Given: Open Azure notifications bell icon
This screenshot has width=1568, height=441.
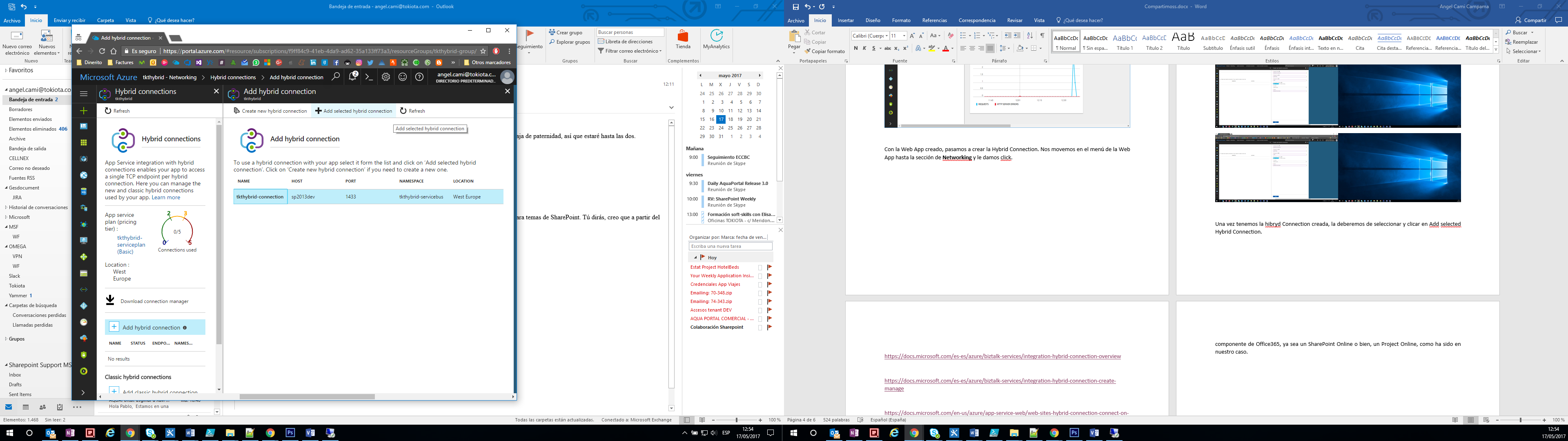Looking at the screenshot, I should pyautogui.click(x=353, y=77).
